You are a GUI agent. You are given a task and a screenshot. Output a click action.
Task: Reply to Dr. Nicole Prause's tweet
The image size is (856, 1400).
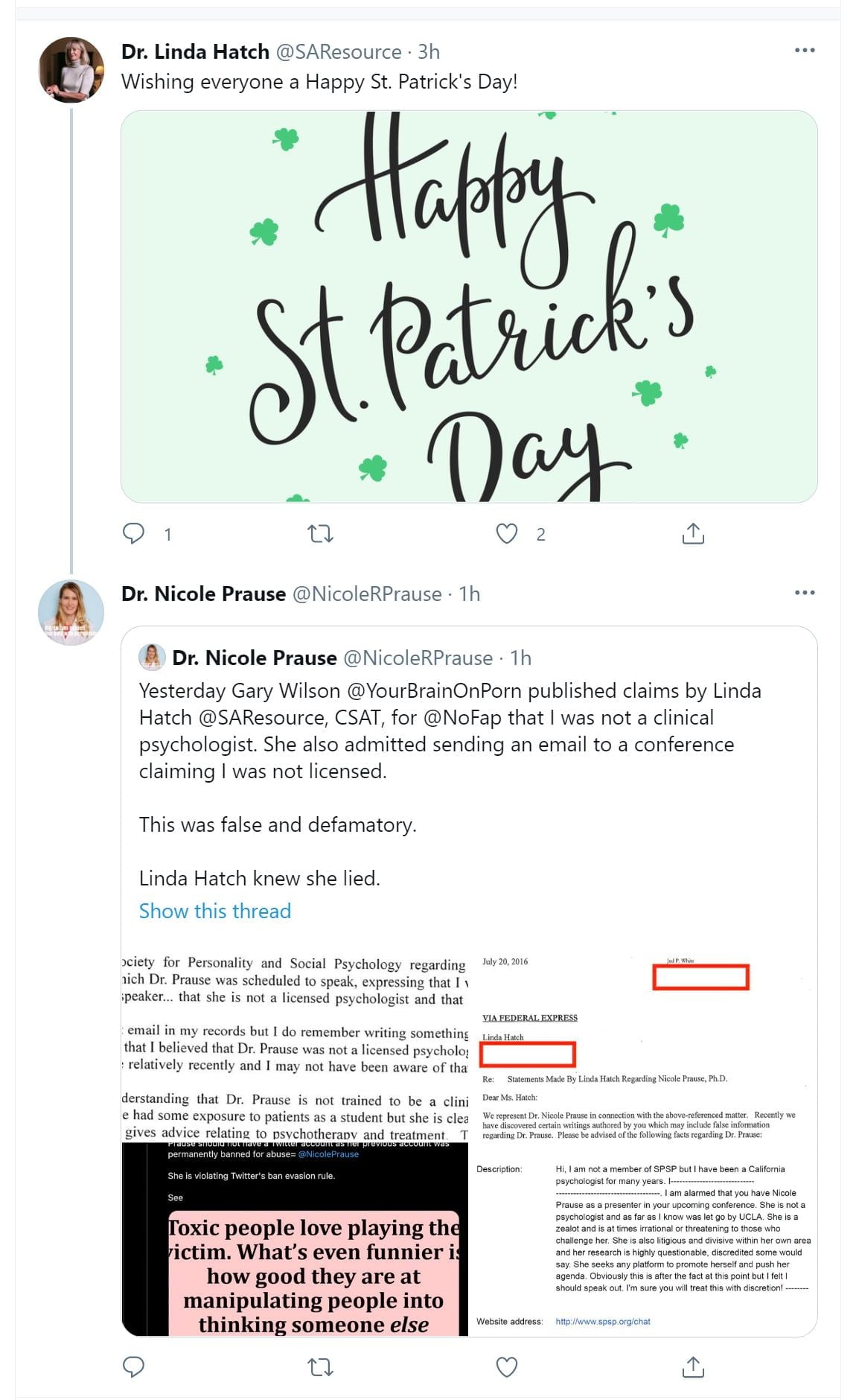point(134,1366)
